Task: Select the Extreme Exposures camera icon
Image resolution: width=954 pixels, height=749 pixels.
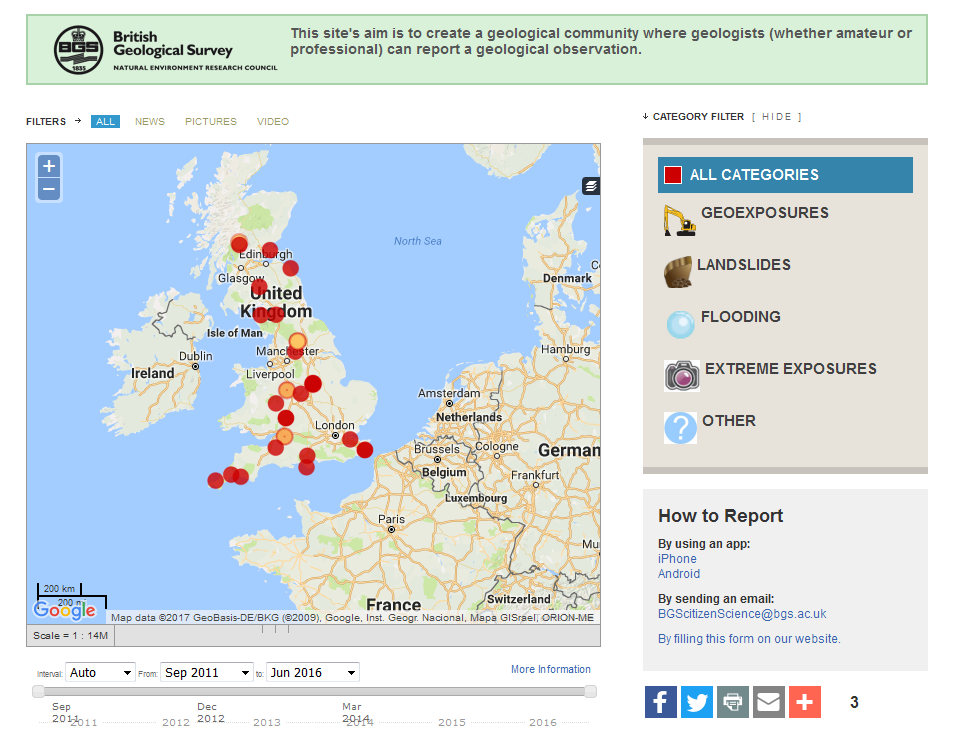Action: (x=680, y=376)
